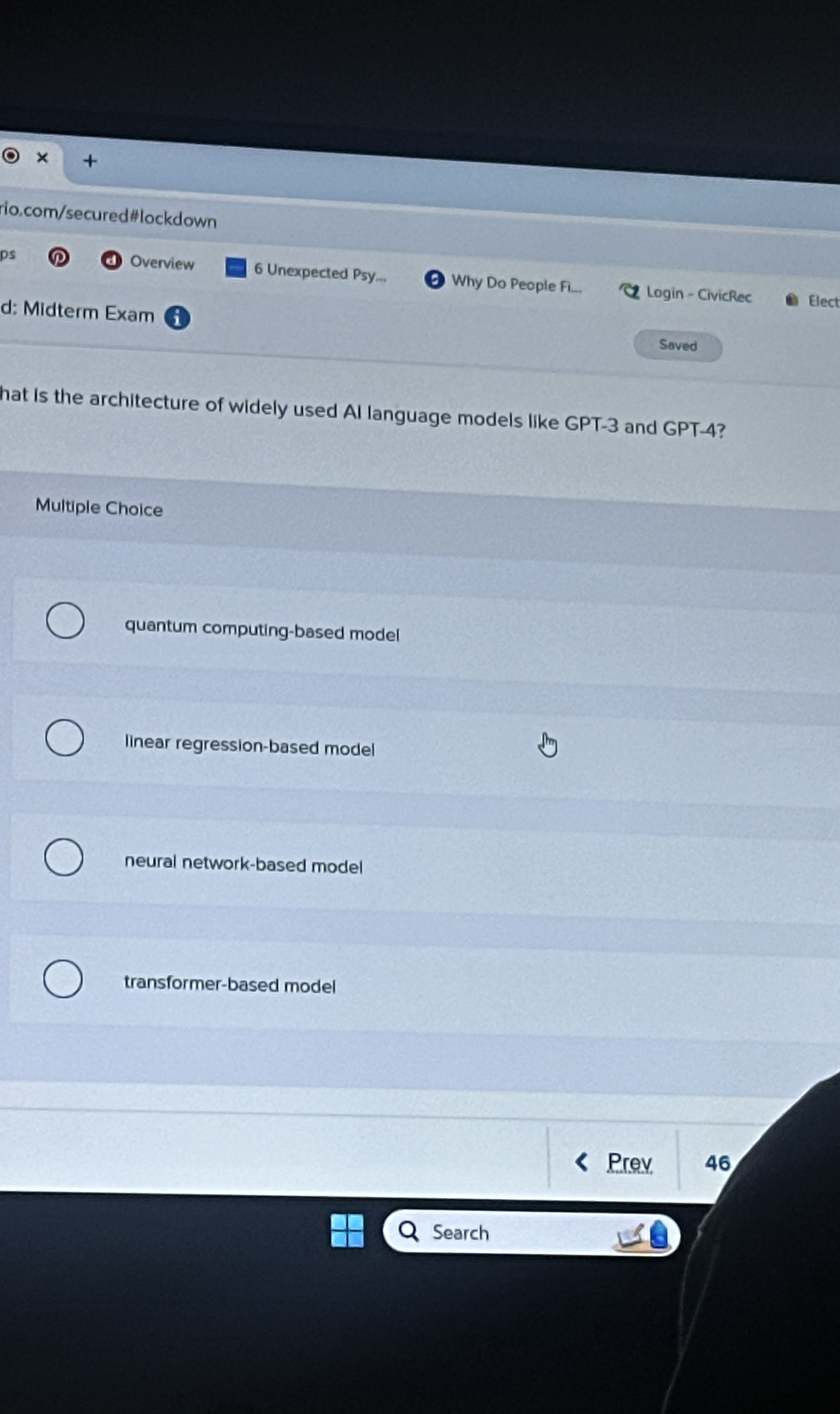Click the search magnifier icon in taskbar
Viewport: 840px width, 1414px height.
(x=408, y=1231)
